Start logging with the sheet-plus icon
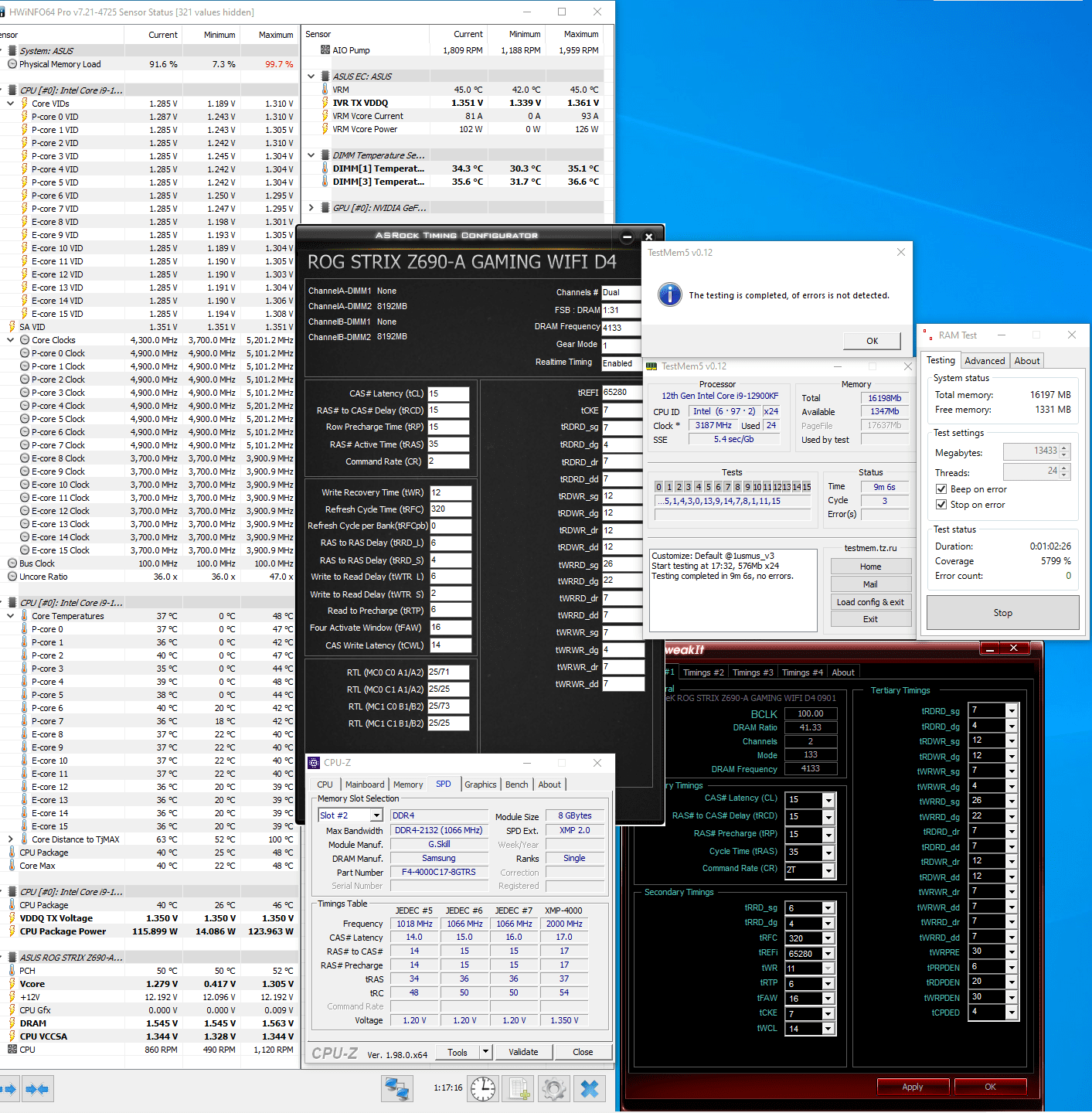This screenshot has width=1092, height=1113. pyautogui.click(x=519, y=1089)
